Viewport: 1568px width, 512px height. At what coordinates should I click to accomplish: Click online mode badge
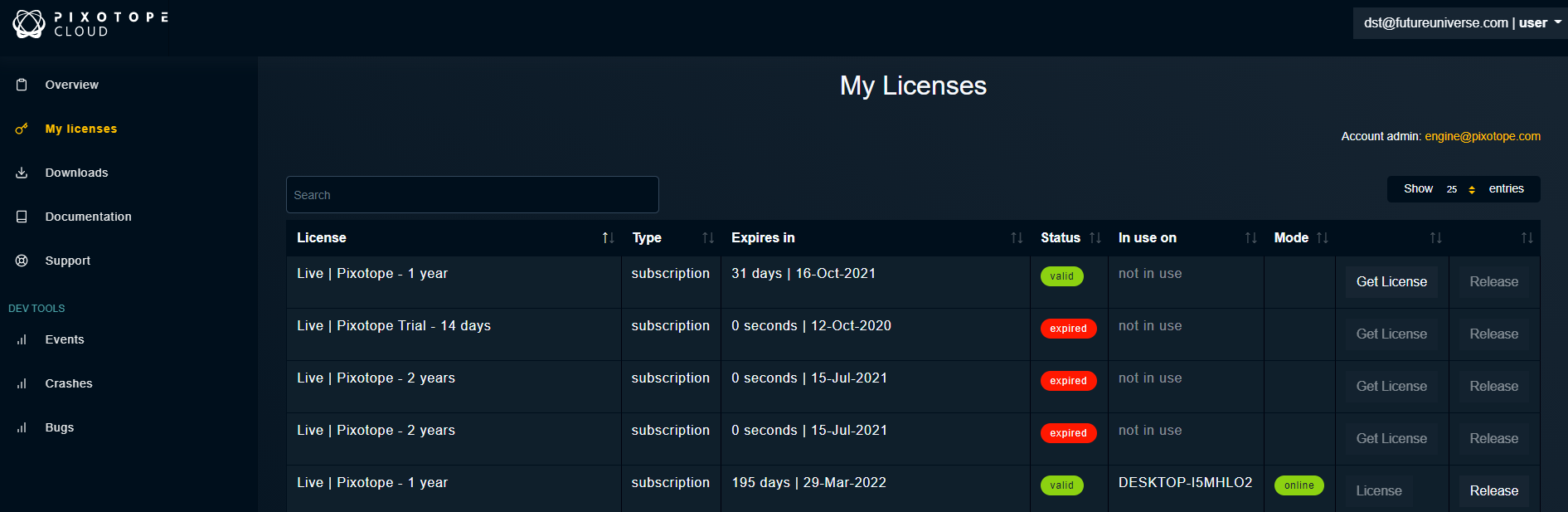point(1299,485)
